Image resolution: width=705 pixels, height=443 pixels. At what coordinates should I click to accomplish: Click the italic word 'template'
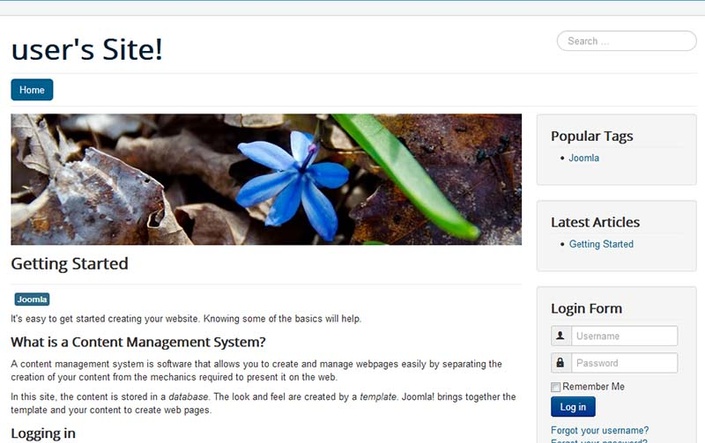click(x=378, y=397)
